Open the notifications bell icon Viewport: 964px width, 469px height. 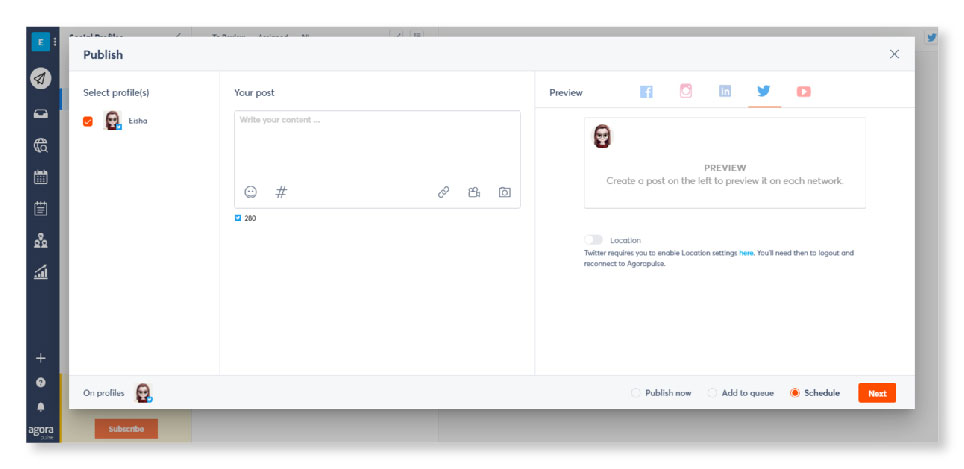pos(41,407)
